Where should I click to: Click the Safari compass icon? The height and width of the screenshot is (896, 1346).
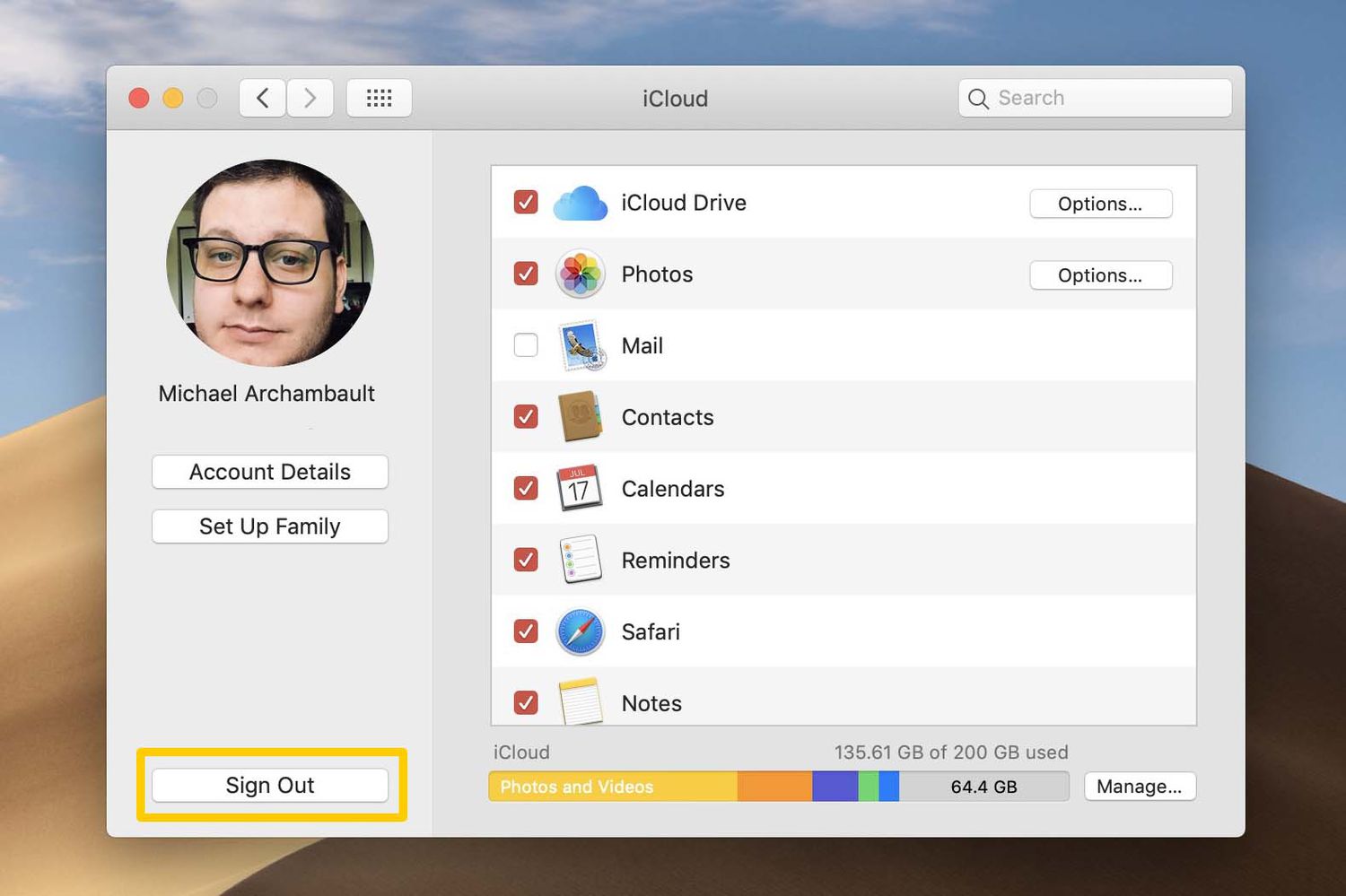pyautogui.click(x=580, y=632)
